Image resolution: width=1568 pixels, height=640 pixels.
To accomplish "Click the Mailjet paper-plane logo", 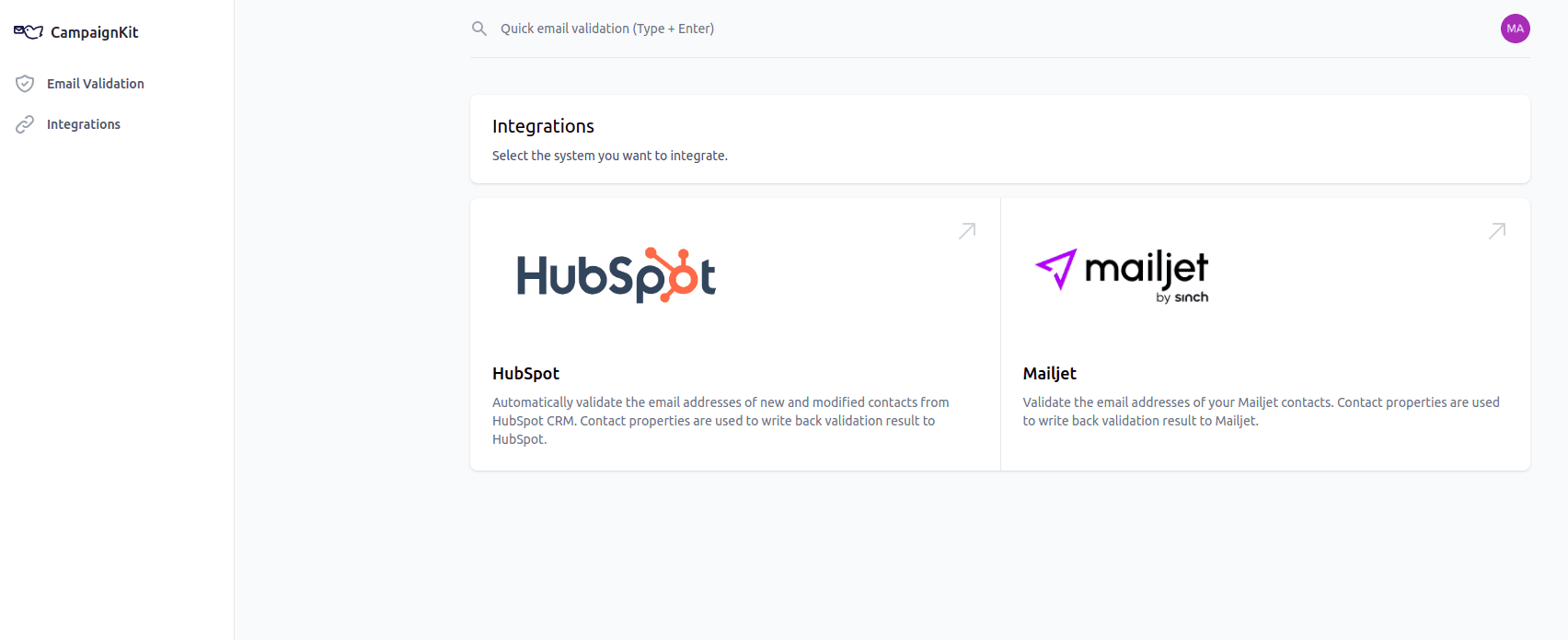I will pos(1055,270).
